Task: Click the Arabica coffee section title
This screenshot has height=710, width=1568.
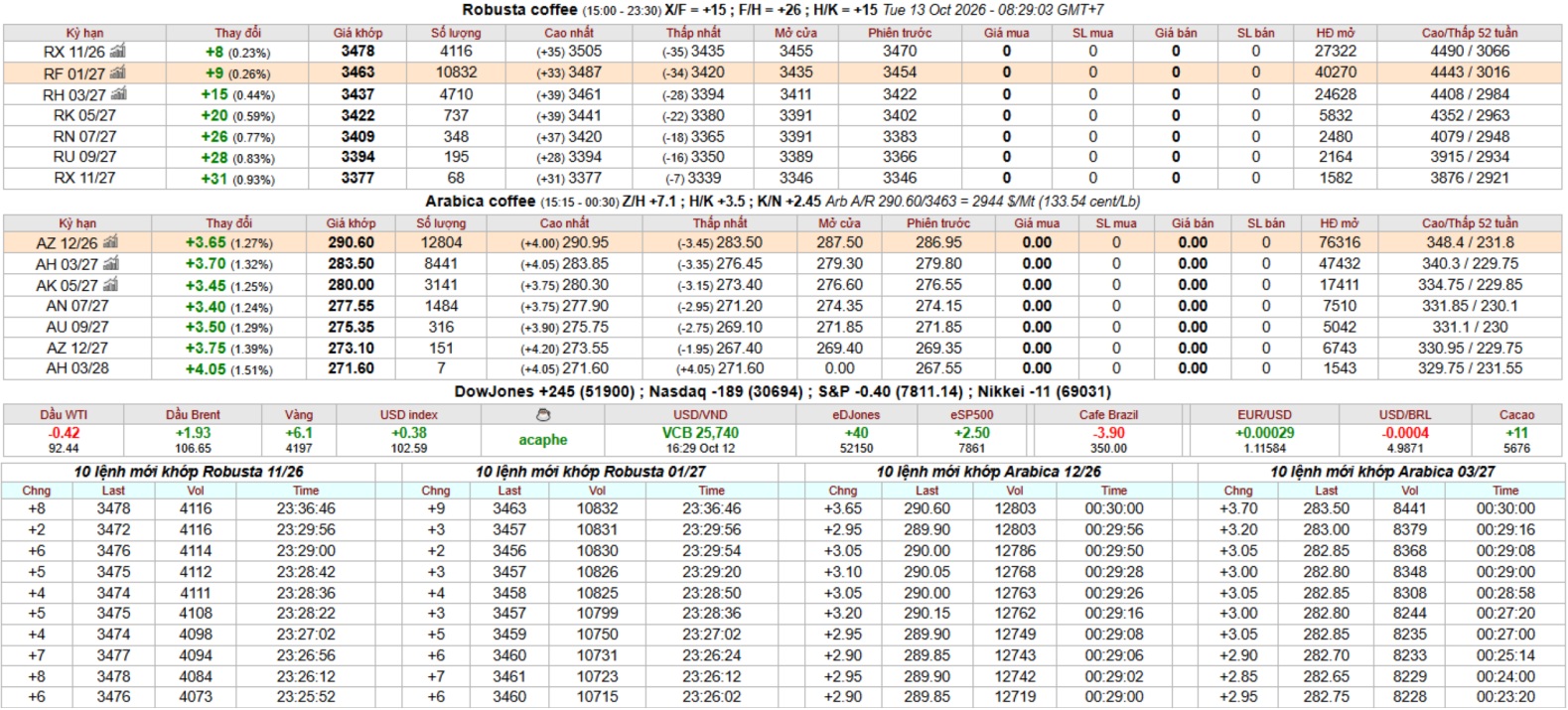Action: (x=480, y=202)
